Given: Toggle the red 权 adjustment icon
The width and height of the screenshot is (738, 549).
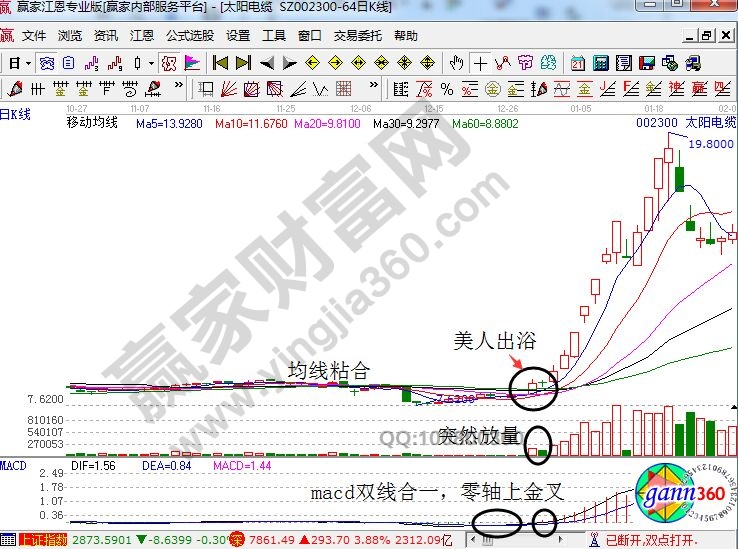Looking at the screenshot, I should [x=169, y=63].
